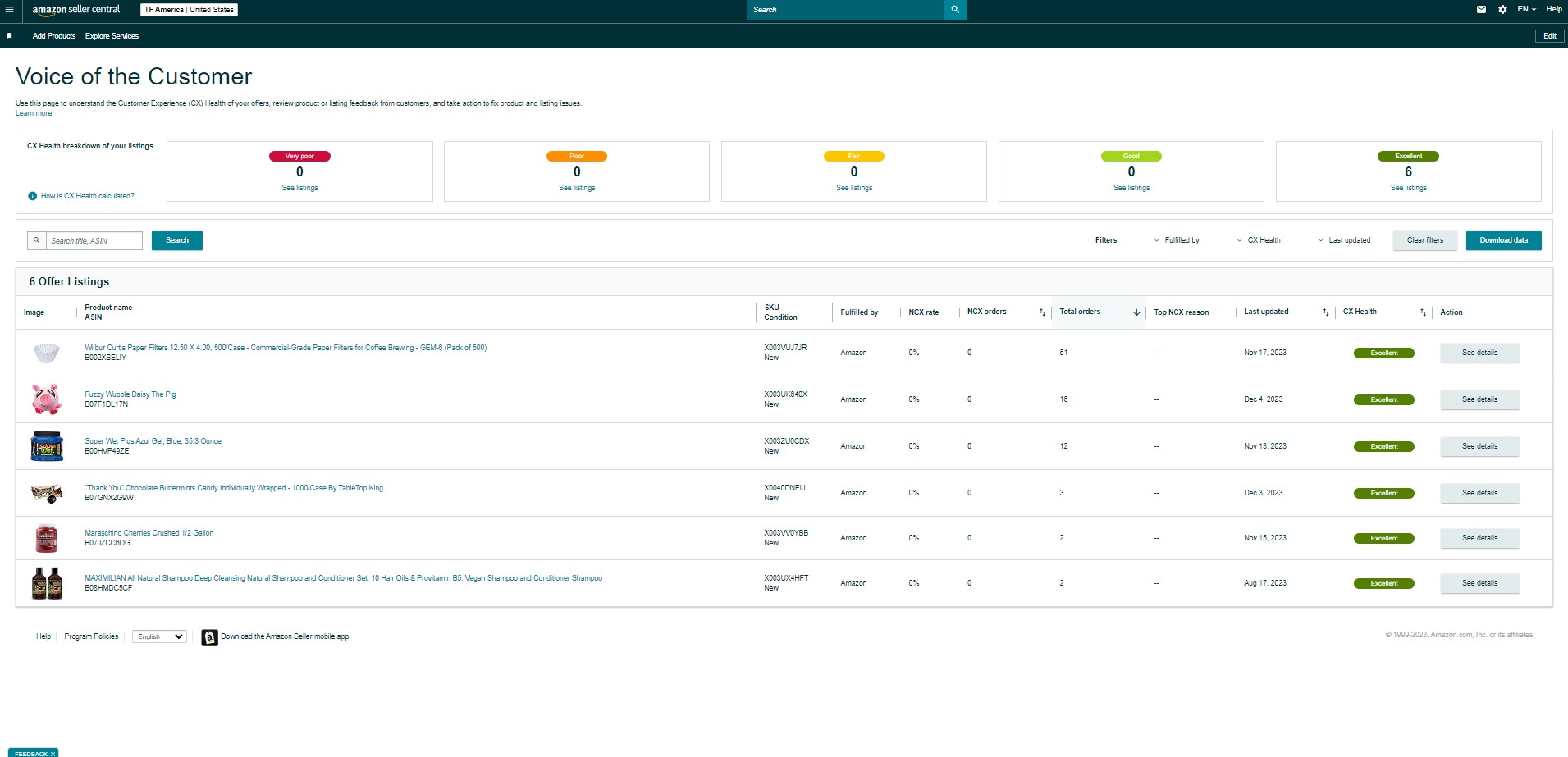Open How is CX Health calculated link
The image size is (1568, 757).
tap(88, 196)
